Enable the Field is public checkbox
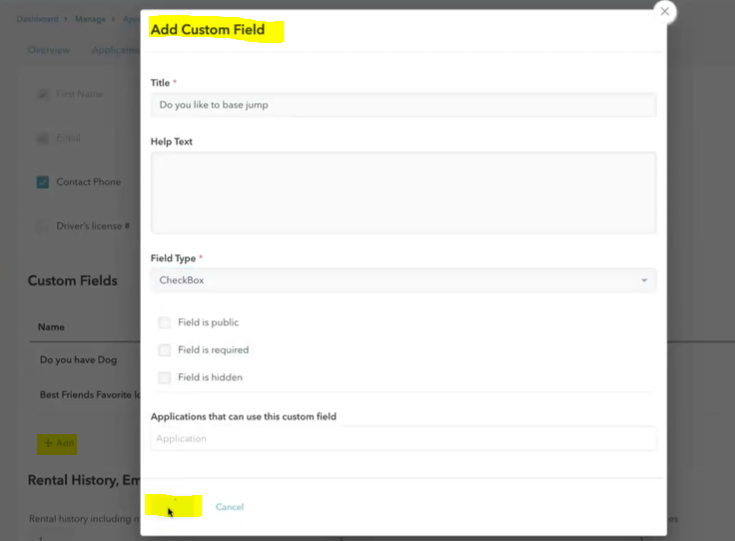Viewport: 735px width, 541px height. (165, 323)
